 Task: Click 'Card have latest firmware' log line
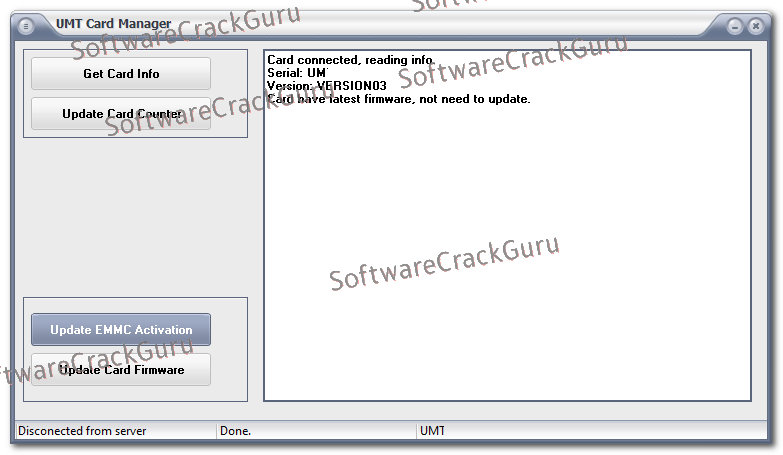[x=398, y=99]
